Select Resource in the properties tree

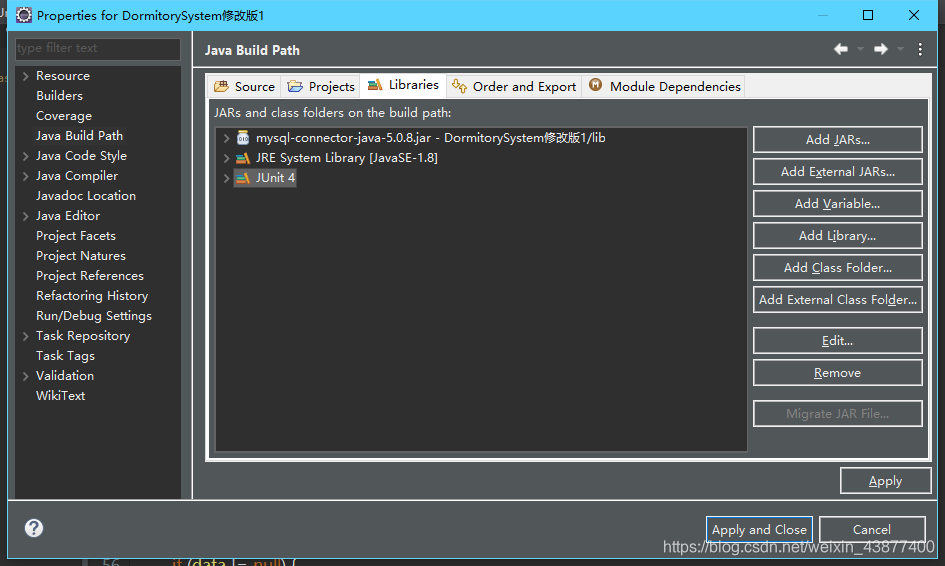pyautogui.click(x=63, y=76)
